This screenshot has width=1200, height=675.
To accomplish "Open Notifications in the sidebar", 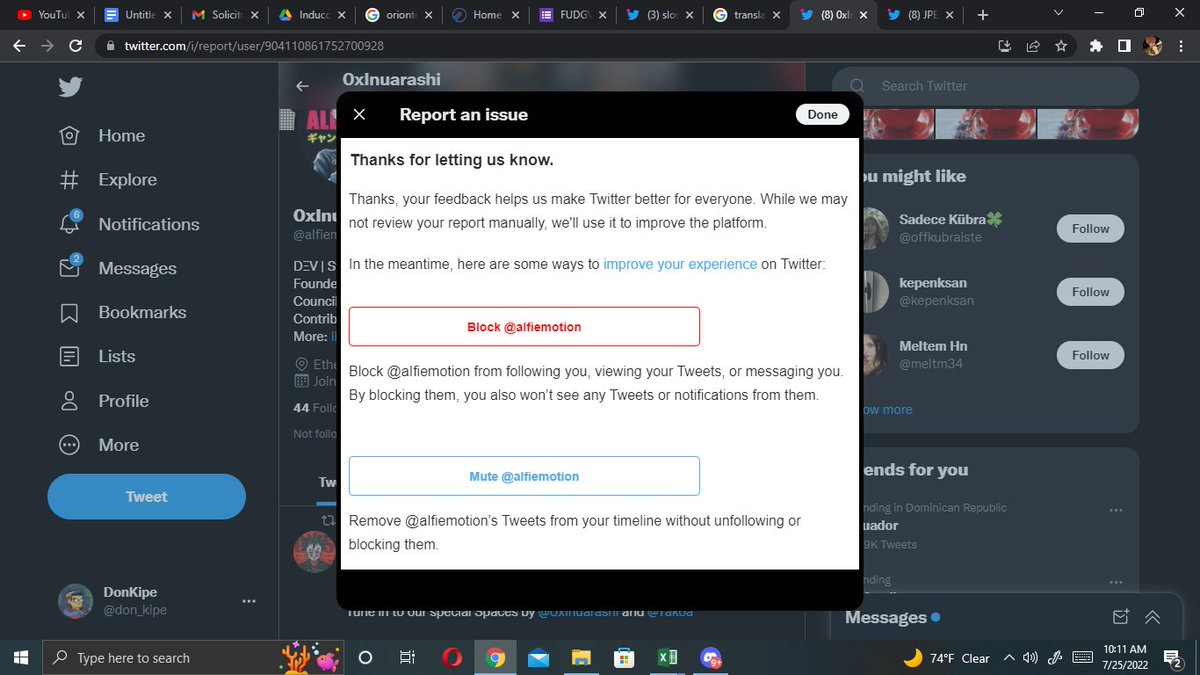I will coord(129,224).
